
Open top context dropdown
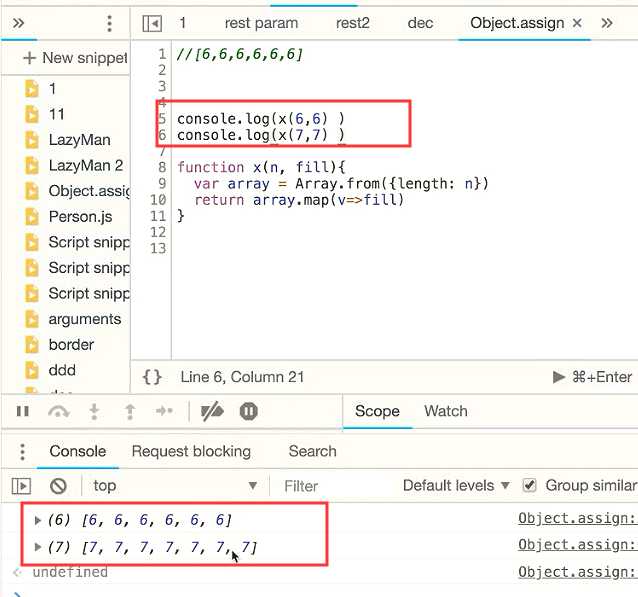click(175, 485)
